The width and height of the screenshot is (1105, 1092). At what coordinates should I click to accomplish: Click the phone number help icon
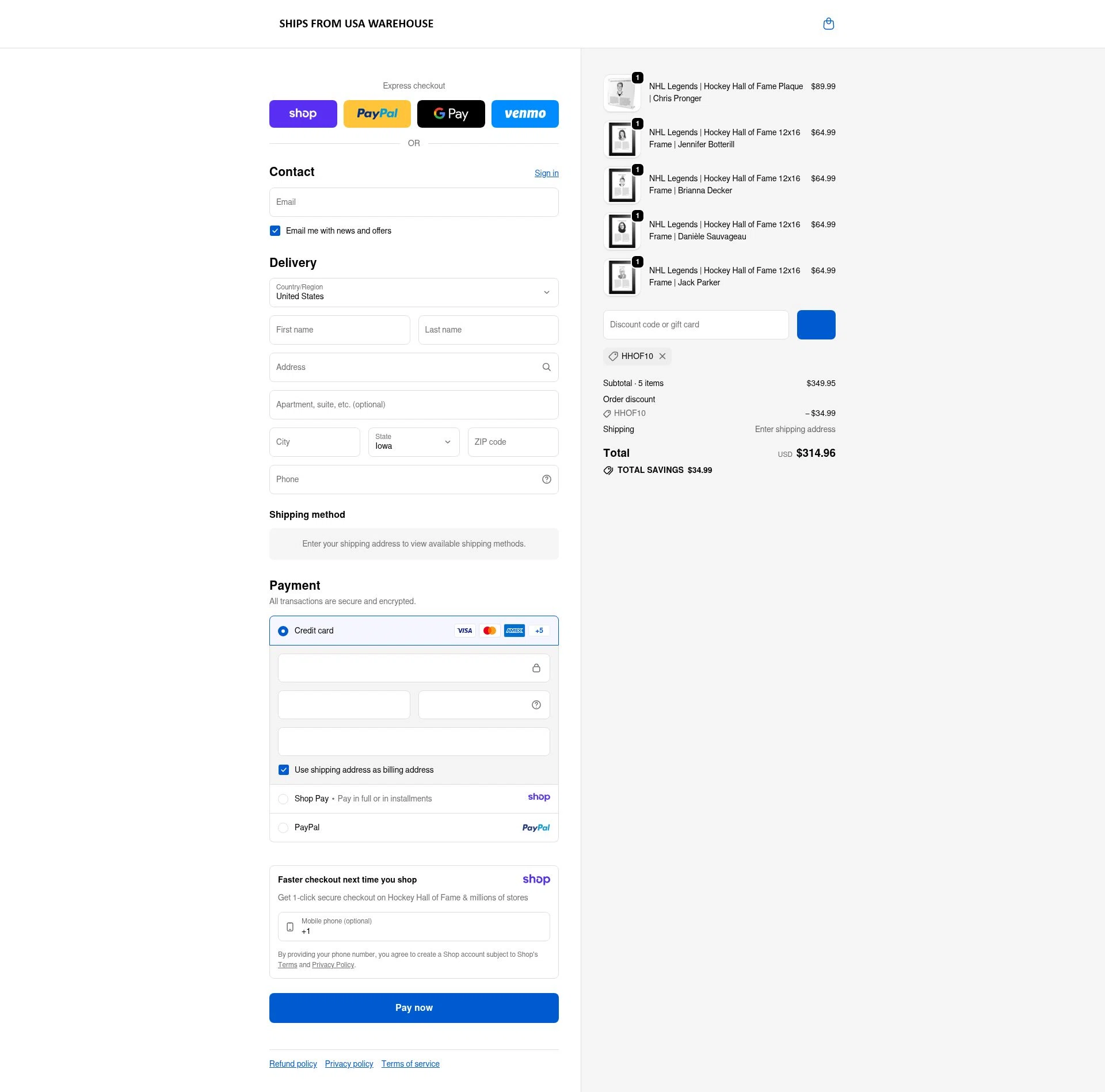[546, 479]
